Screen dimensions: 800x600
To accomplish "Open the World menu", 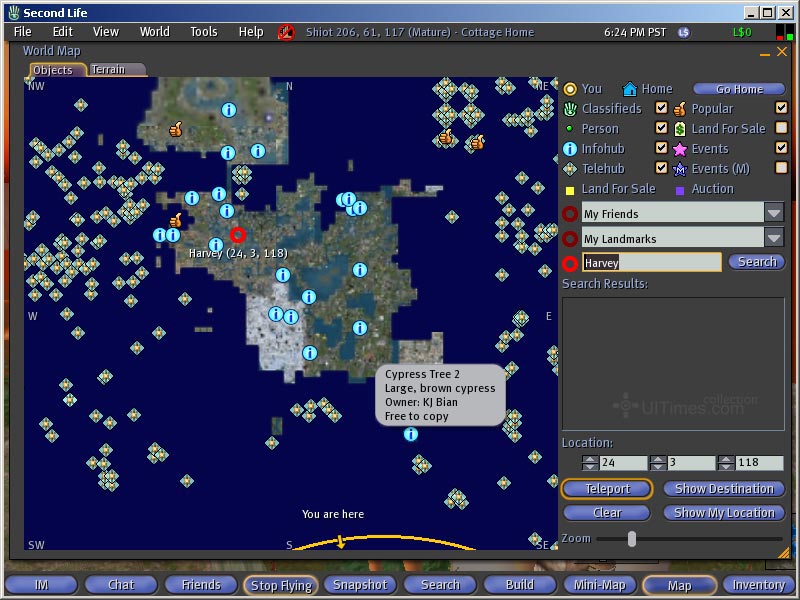I will click(154, 32).
